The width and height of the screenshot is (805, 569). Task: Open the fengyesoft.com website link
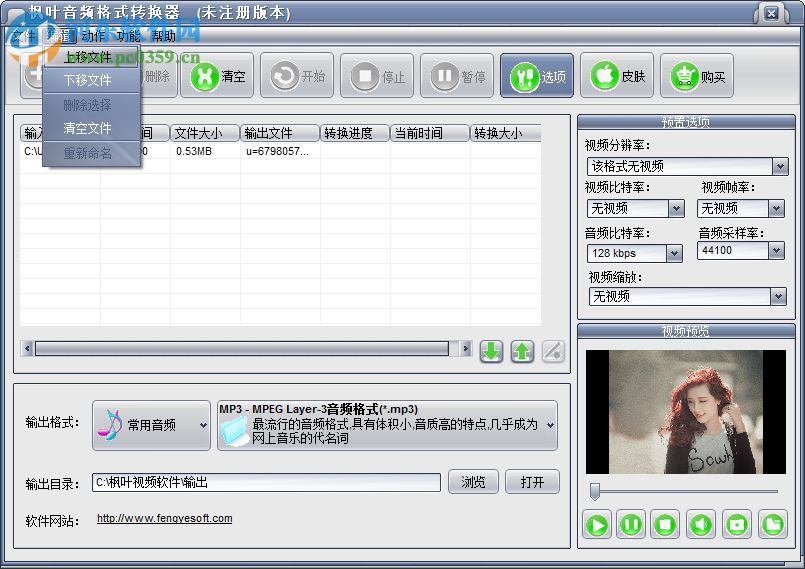(164, 518)
